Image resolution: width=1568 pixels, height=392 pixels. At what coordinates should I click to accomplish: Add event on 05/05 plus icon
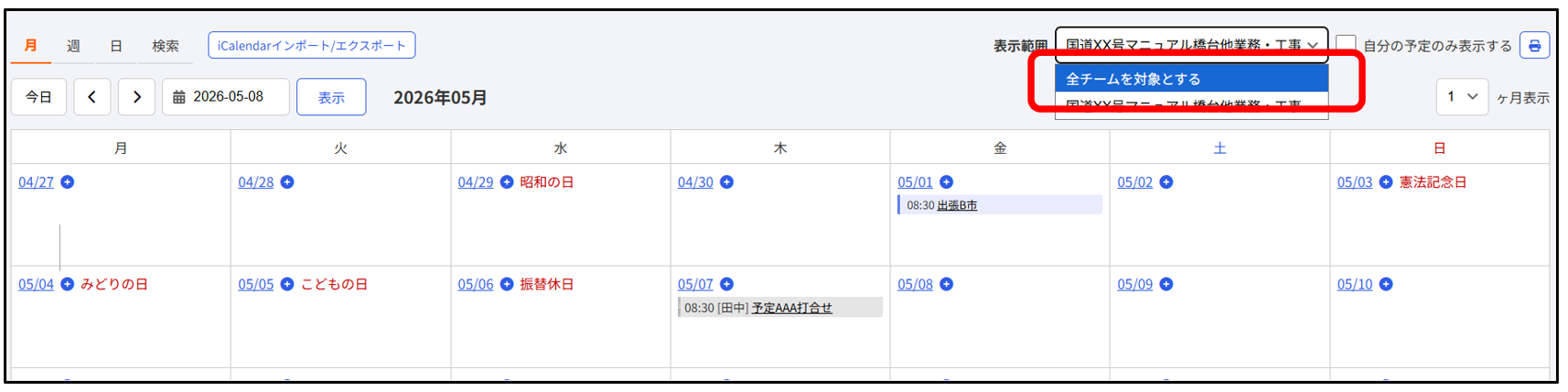point(287,284)
